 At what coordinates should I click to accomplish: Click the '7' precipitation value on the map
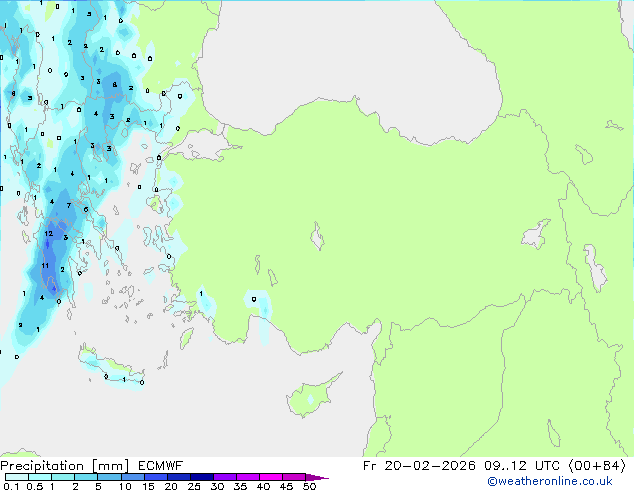tap(69, 206)
